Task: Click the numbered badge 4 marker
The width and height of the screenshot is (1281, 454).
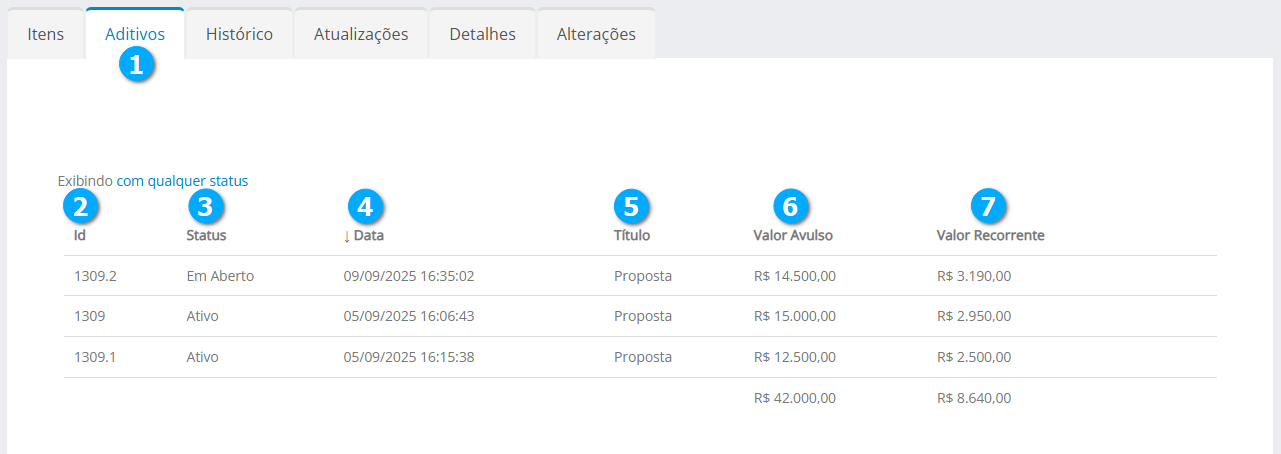Action: pyautogui.click(x=365, y=206)
